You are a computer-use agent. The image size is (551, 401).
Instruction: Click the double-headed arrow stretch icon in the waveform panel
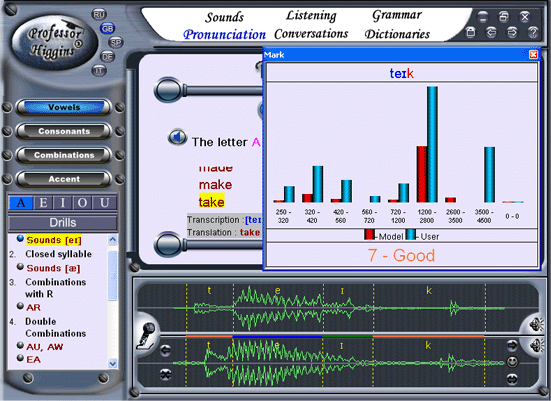tap(512, 379)
